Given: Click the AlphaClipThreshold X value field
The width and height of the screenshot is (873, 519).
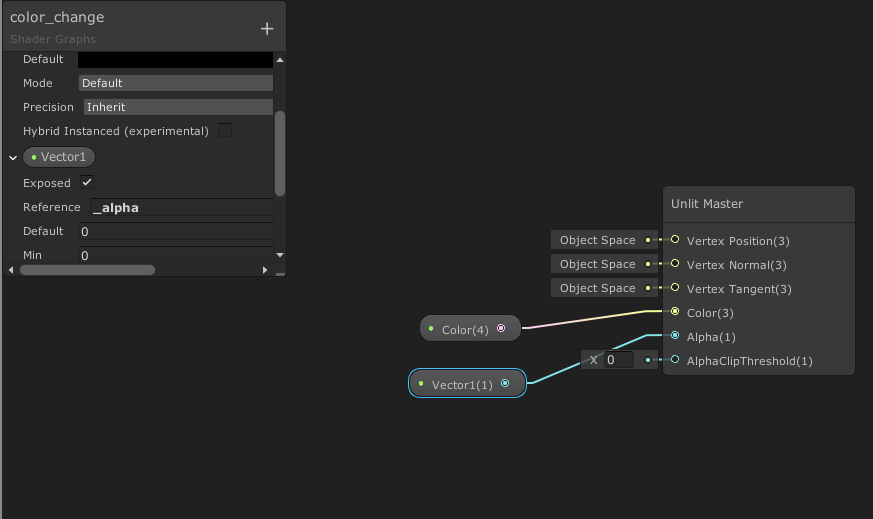Looking at the screenshot, I should point(619,360).
